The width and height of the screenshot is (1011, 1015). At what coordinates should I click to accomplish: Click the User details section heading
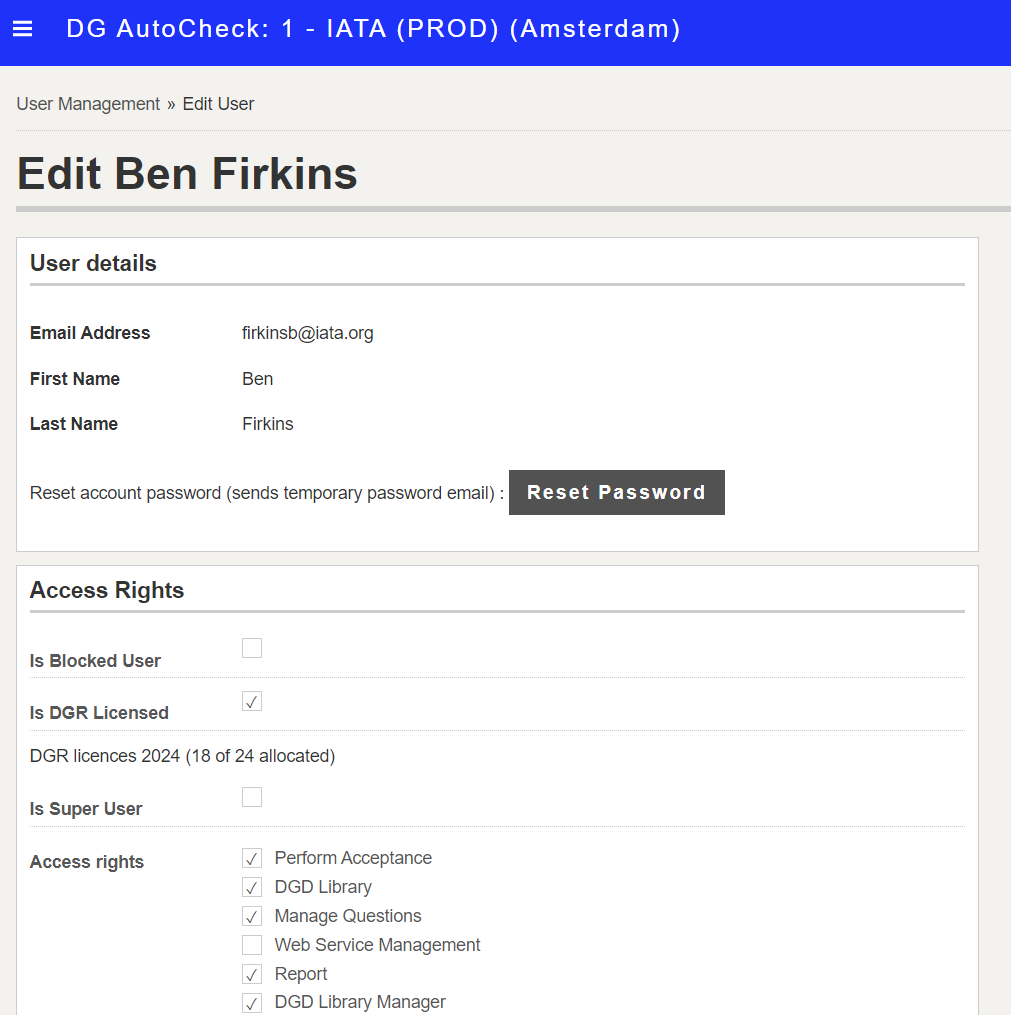tap(93, 263)
